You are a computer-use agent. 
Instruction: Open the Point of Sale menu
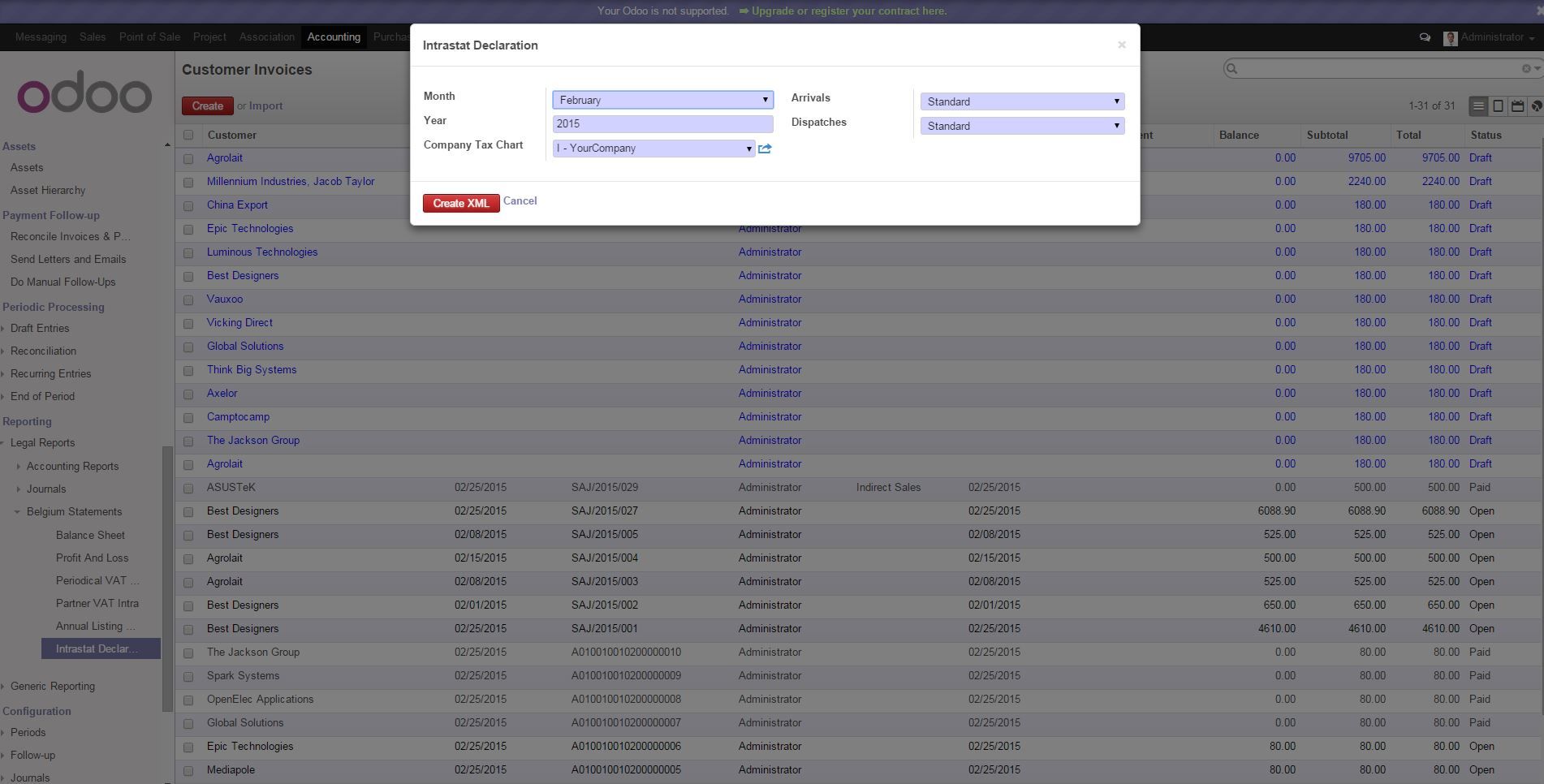[x=149, y=37]
